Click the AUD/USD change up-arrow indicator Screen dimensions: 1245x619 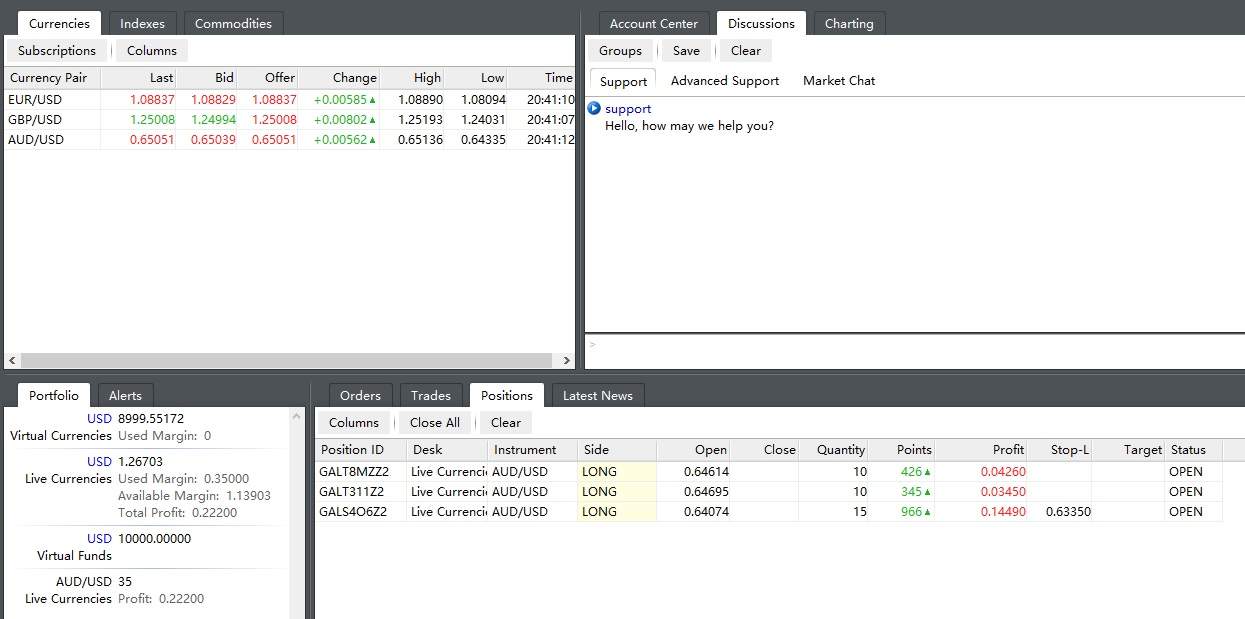373,140
